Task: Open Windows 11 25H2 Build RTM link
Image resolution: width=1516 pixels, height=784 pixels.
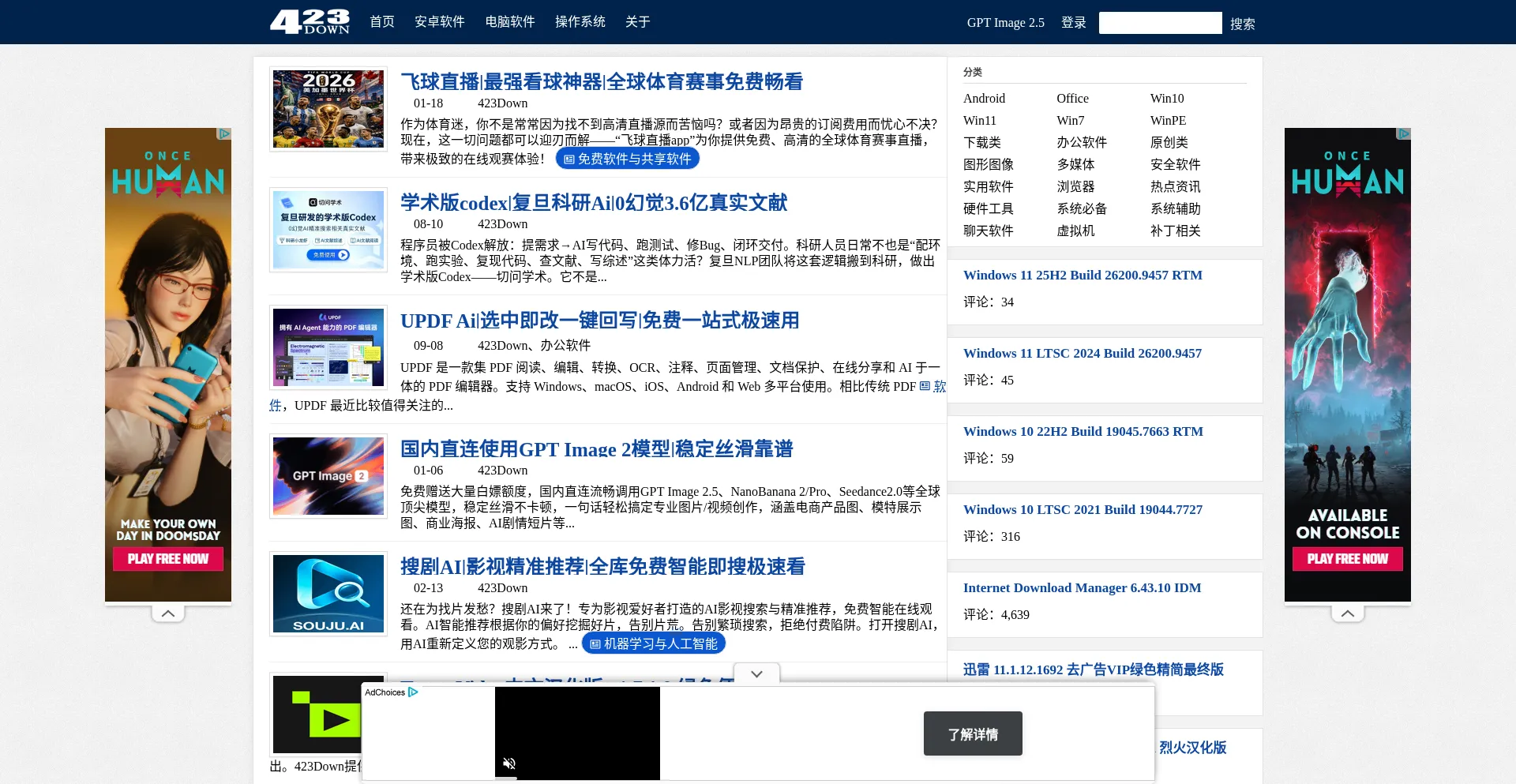Action: pos(1083,275)
